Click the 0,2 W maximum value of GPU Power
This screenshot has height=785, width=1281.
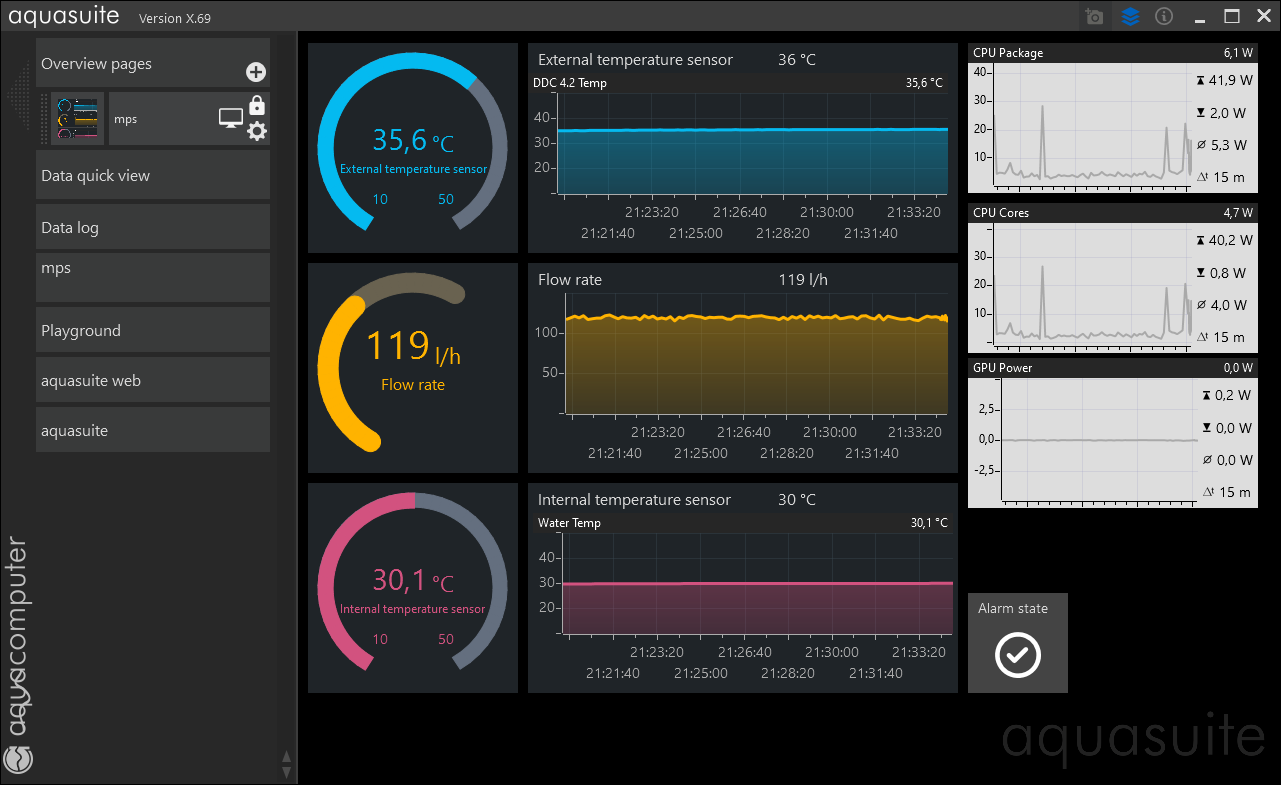(1231, 395)
